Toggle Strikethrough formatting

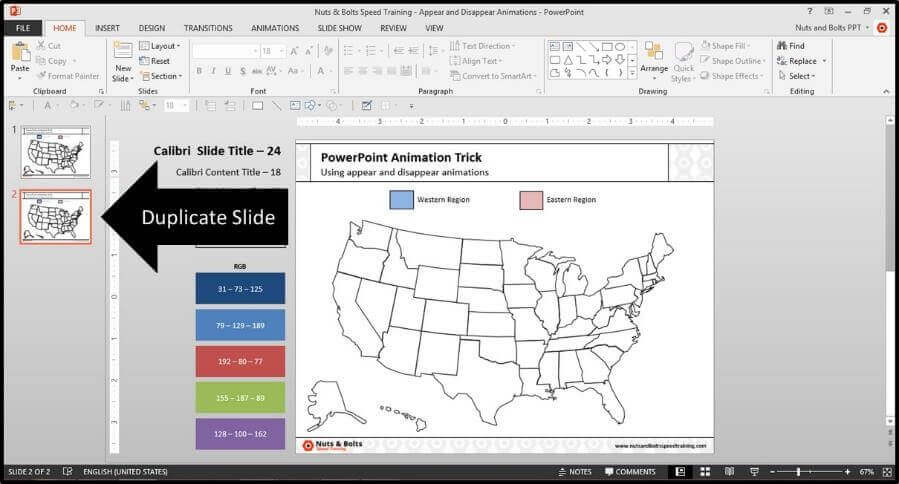pos(257,71)
